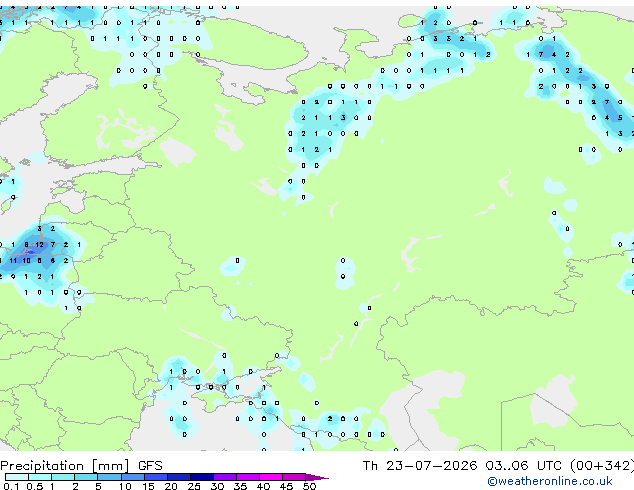Pick the 30–35 mm violet legend swatch

click(225, 477)
